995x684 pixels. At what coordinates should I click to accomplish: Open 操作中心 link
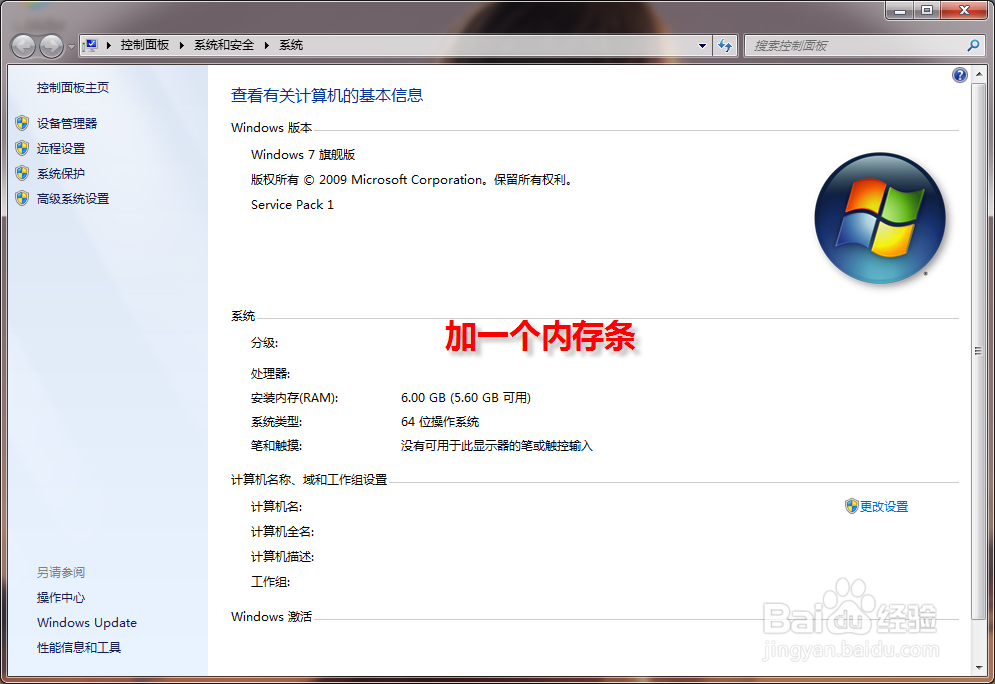click(x=61, y=598)
